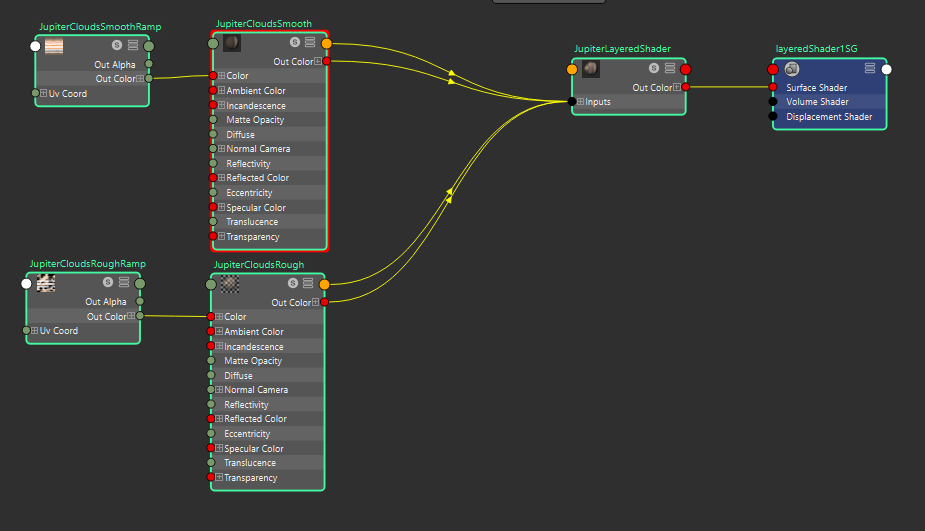Click the JupiterCloudsSmoothRamp texture swatch icon

55,46
